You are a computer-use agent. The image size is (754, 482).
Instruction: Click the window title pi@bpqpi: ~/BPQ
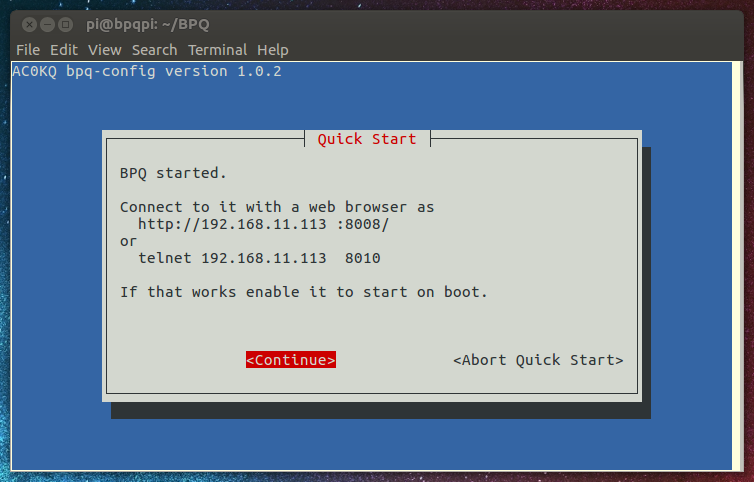[x=148, y=24]
